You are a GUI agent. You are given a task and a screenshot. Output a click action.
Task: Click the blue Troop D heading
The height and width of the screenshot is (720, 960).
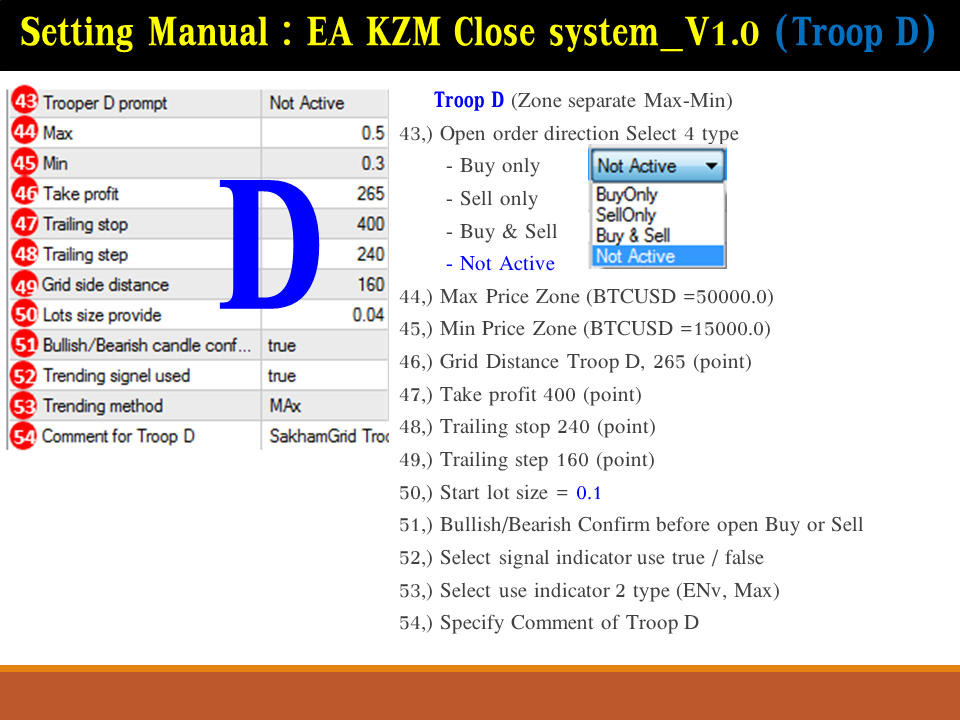point(469,100)
